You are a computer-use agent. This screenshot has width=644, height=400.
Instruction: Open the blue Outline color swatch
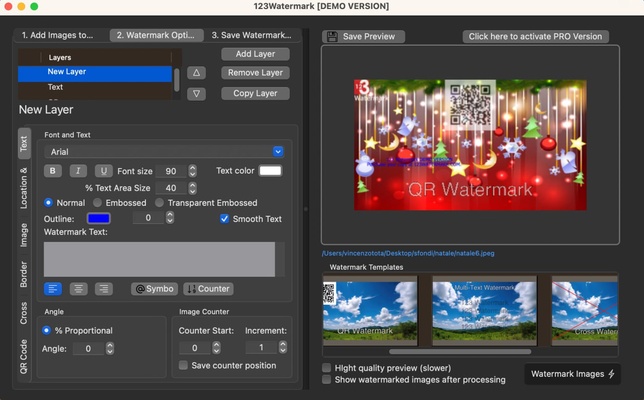[x=99, y=218]
